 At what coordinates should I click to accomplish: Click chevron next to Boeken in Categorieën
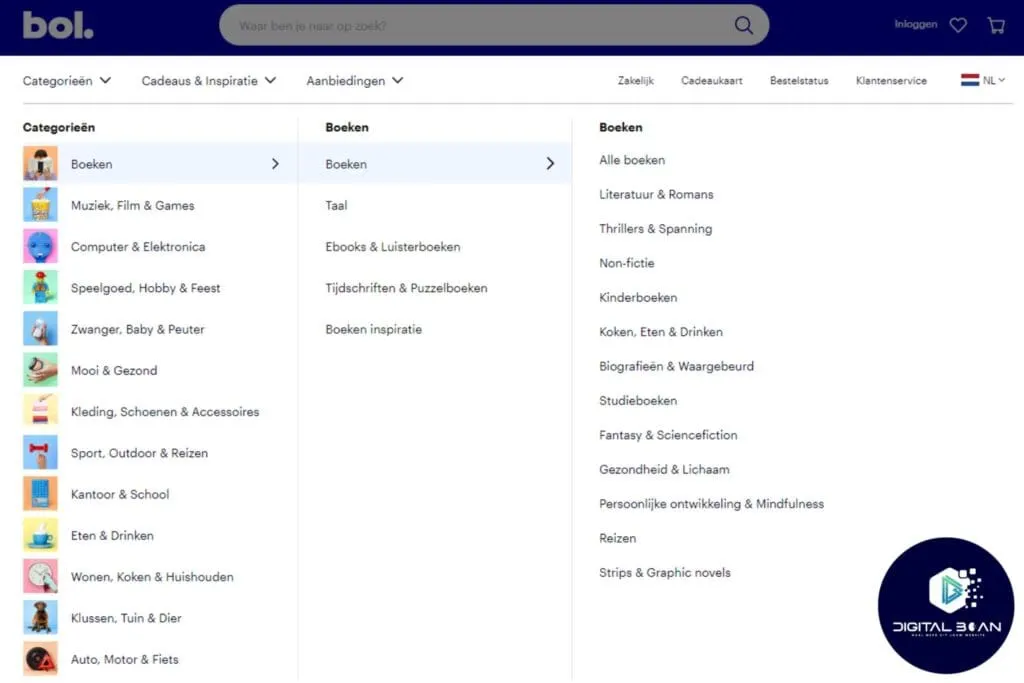[x=276, y=164]
